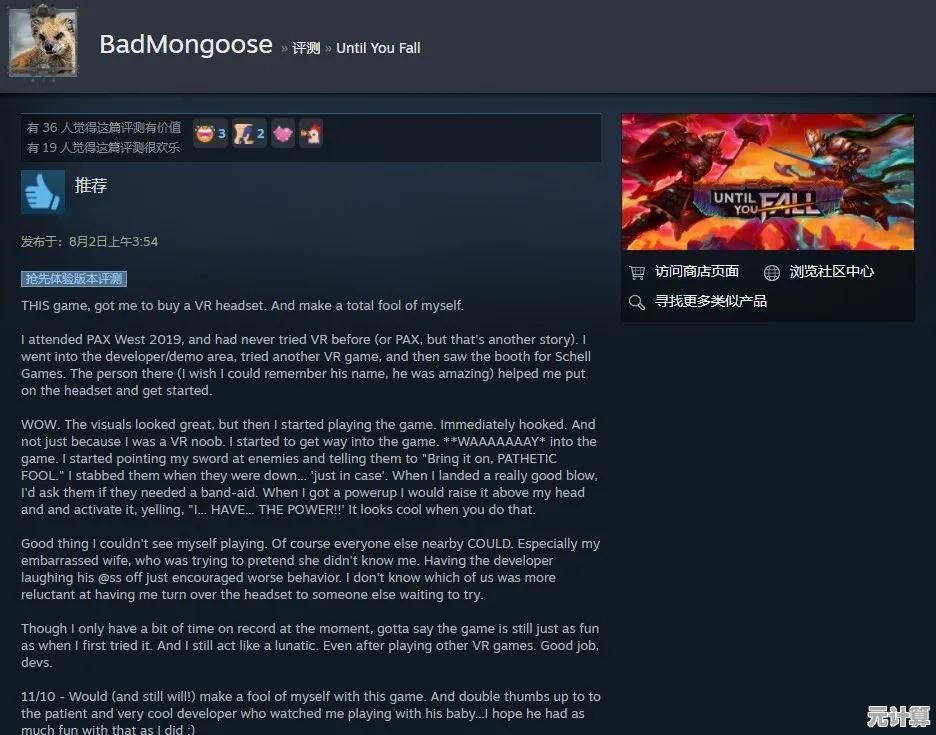Open Until You Fall breadcrumb link
The height and width of the screenshot is (735, 936).
[378, 48]
